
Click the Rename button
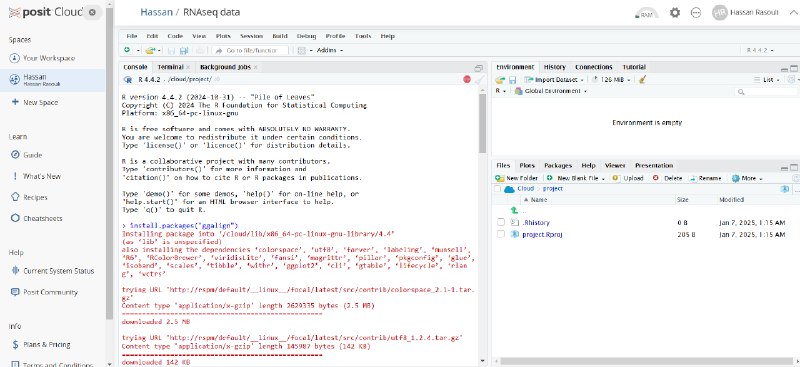[705, 178]
